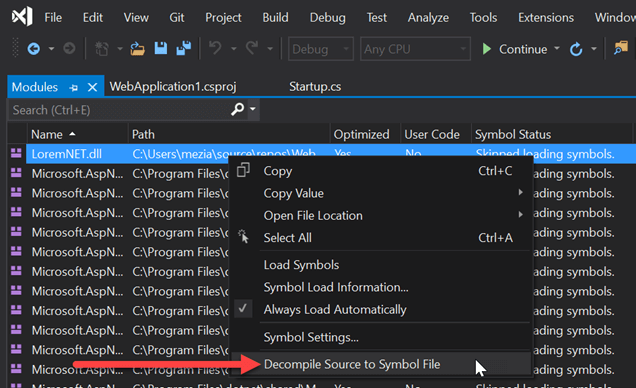636x388 pixels.
Task: Expand the Open File Location submenu
Action: click(x=520, y=214)
